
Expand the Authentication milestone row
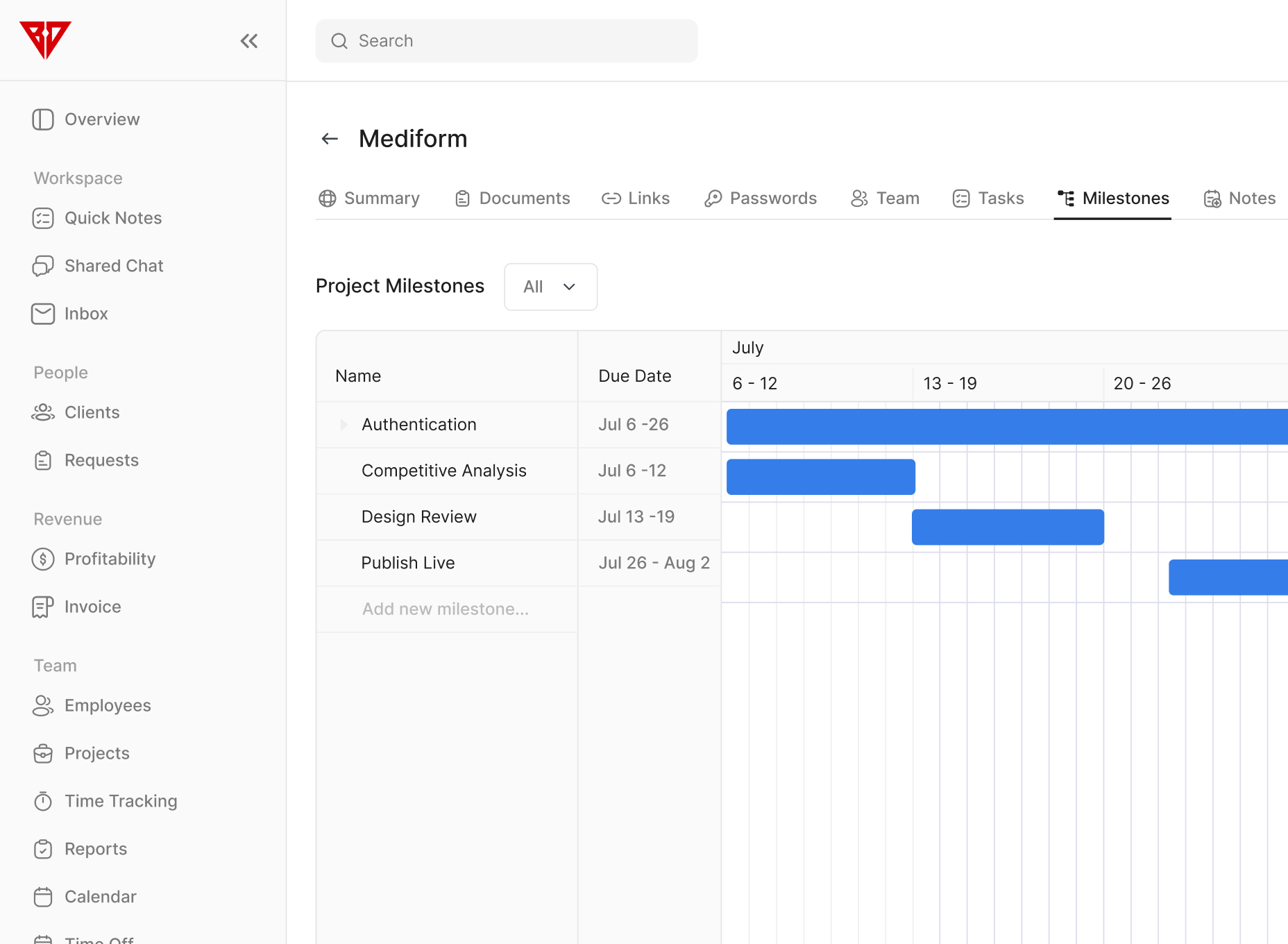344,424
